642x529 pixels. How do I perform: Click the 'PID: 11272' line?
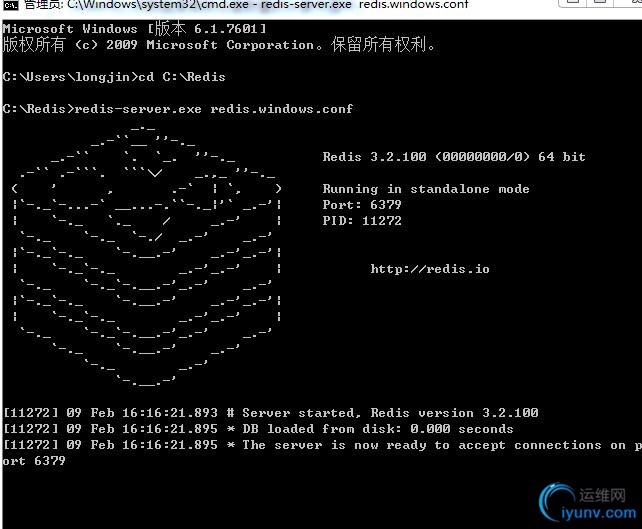click(x=362, y=221)
